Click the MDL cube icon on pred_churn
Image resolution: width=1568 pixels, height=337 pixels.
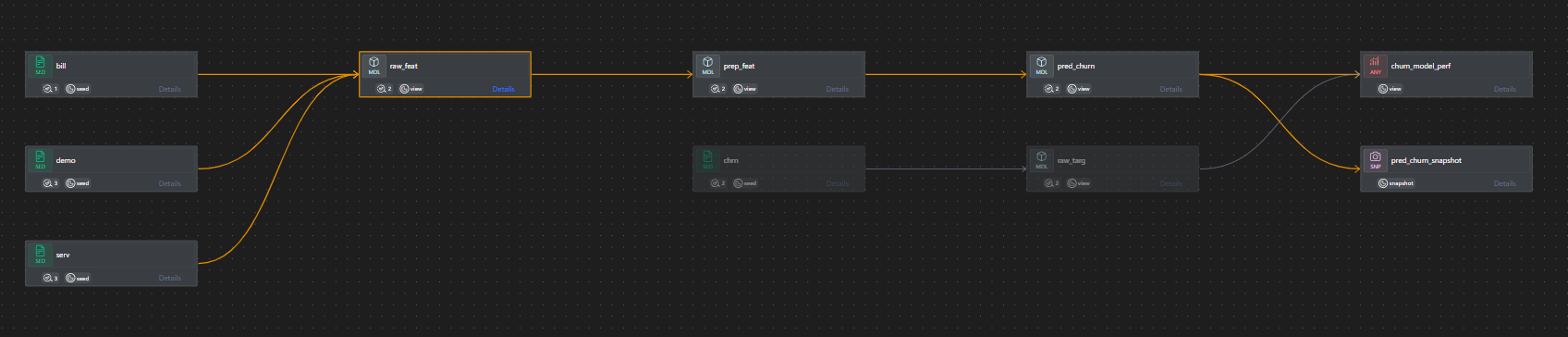point(1041,66)
